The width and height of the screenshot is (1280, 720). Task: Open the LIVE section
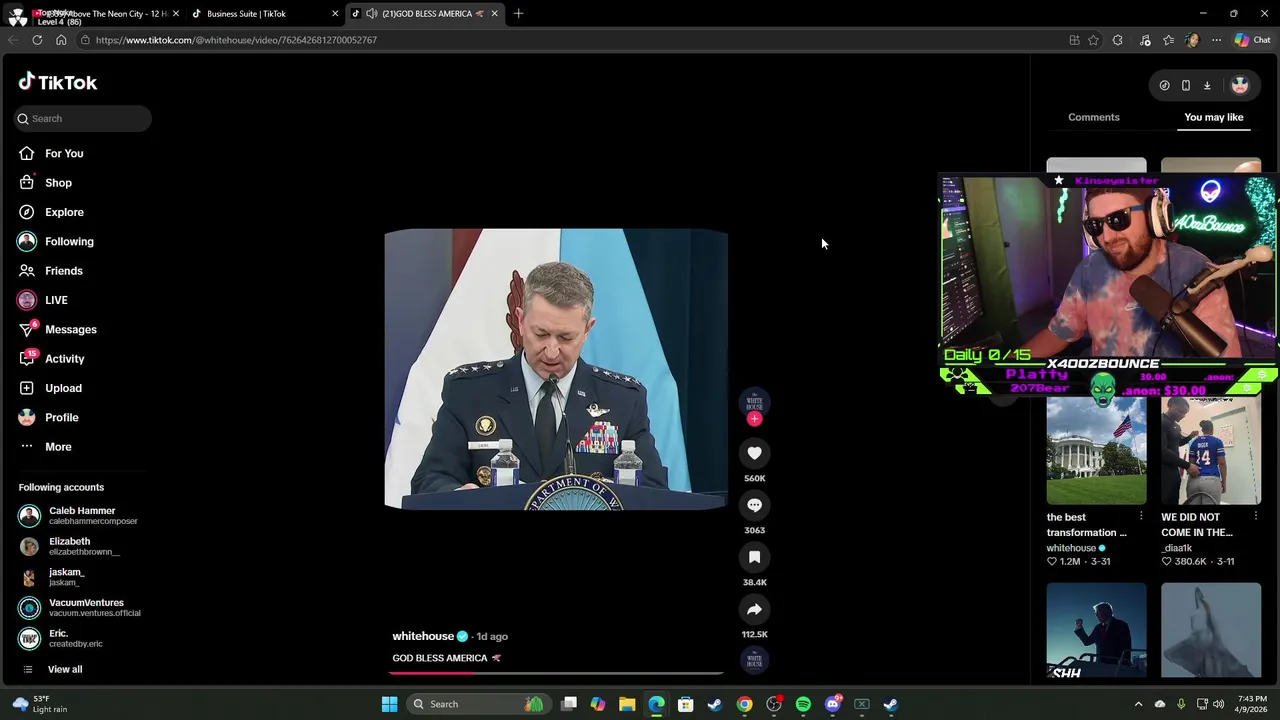(42, 300)
